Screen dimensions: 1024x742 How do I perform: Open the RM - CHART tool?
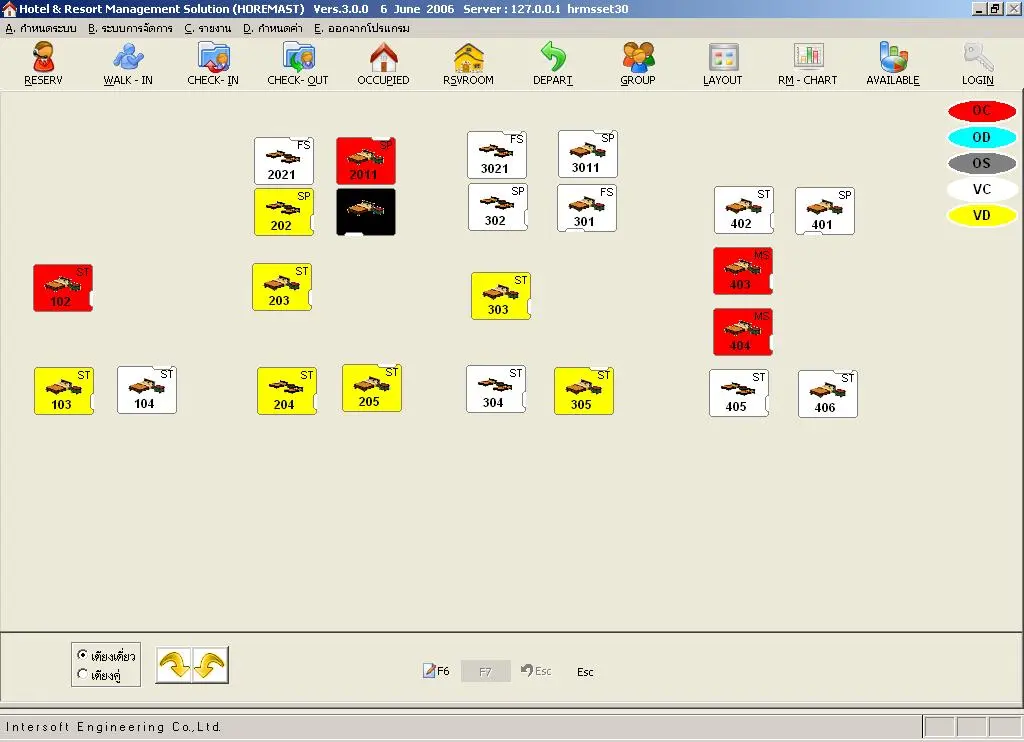pos(807,63)
